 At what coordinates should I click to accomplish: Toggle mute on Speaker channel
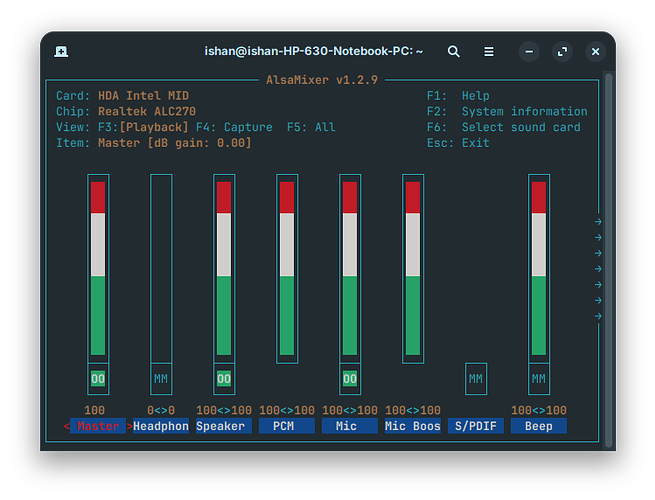click(x=224, y=379)
